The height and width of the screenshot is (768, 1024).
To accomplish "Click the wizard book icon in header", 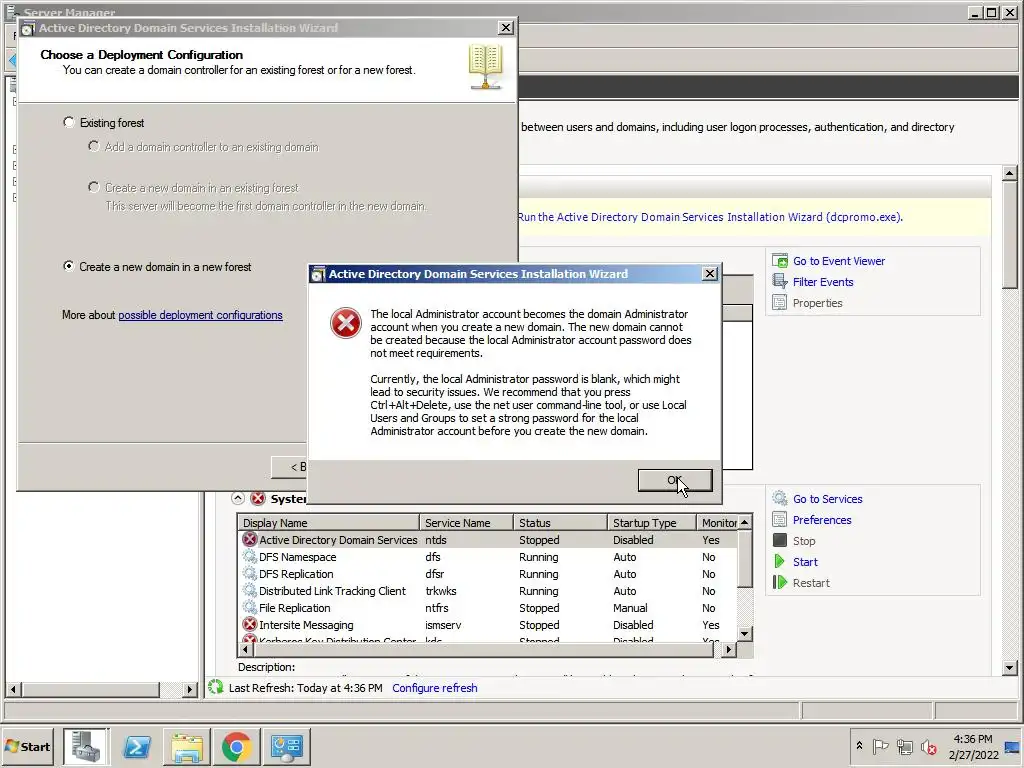I will coord(485,67).
